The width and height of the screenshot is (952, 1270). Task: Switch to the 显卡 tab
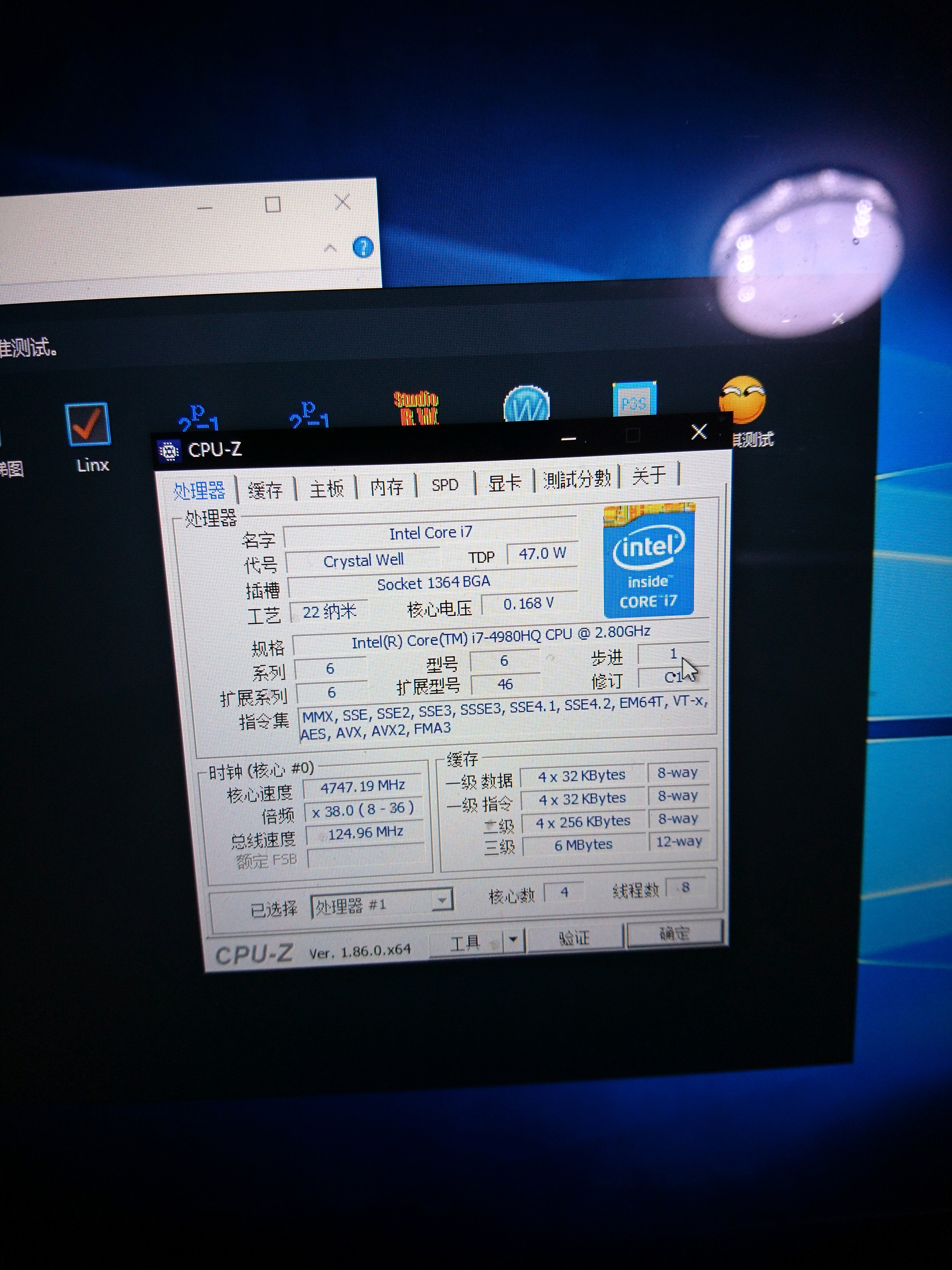[x=504, y=482]
